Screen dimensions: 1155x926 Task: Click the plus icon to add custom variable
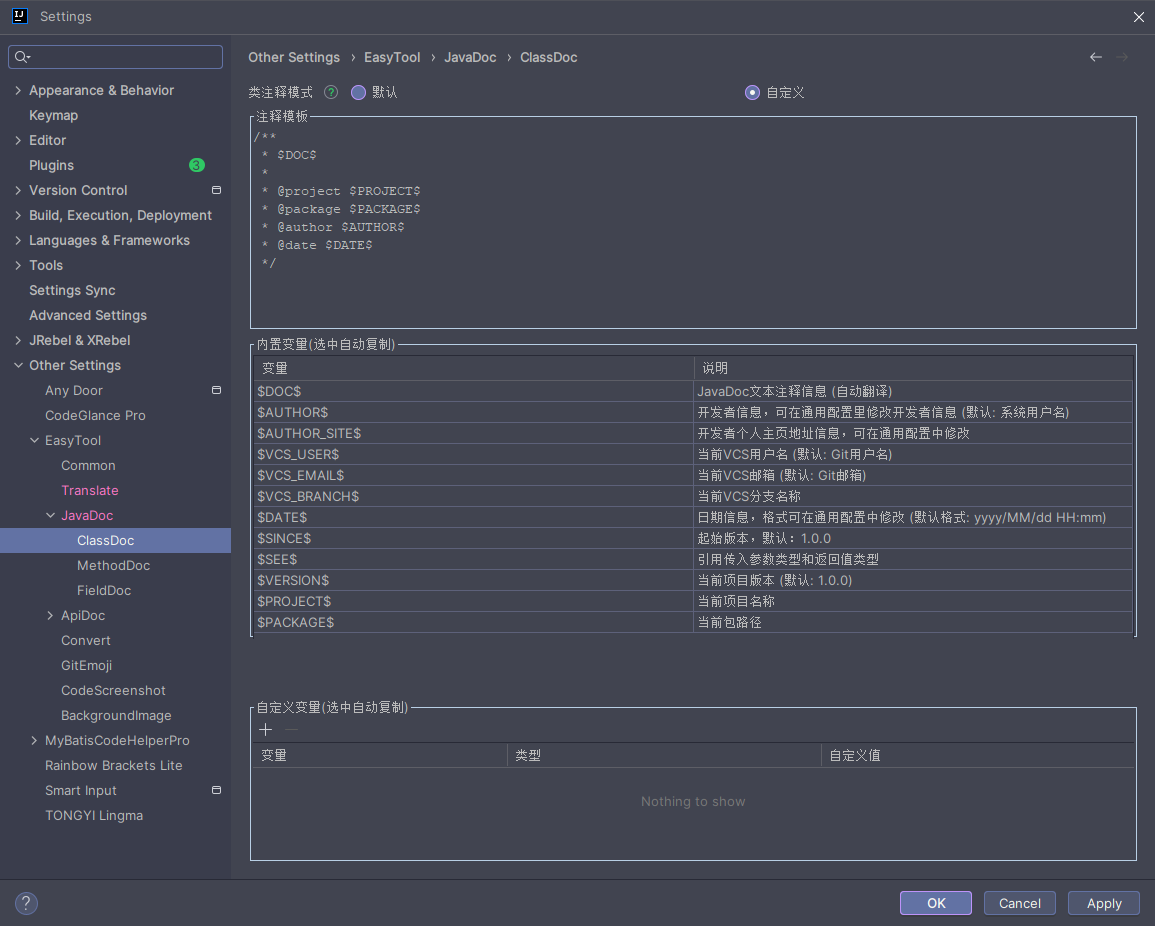(265, 730)
